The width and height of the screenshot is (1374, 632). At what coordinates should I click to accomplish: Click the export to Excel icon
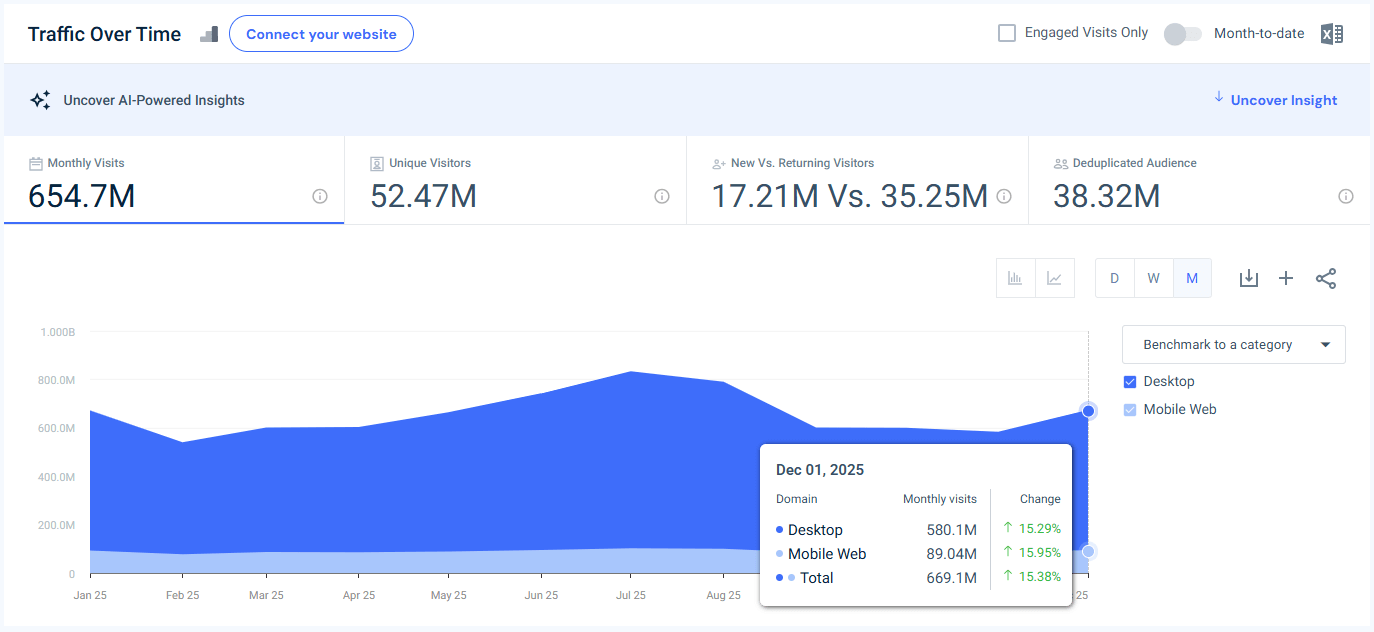pos(1331,33)
